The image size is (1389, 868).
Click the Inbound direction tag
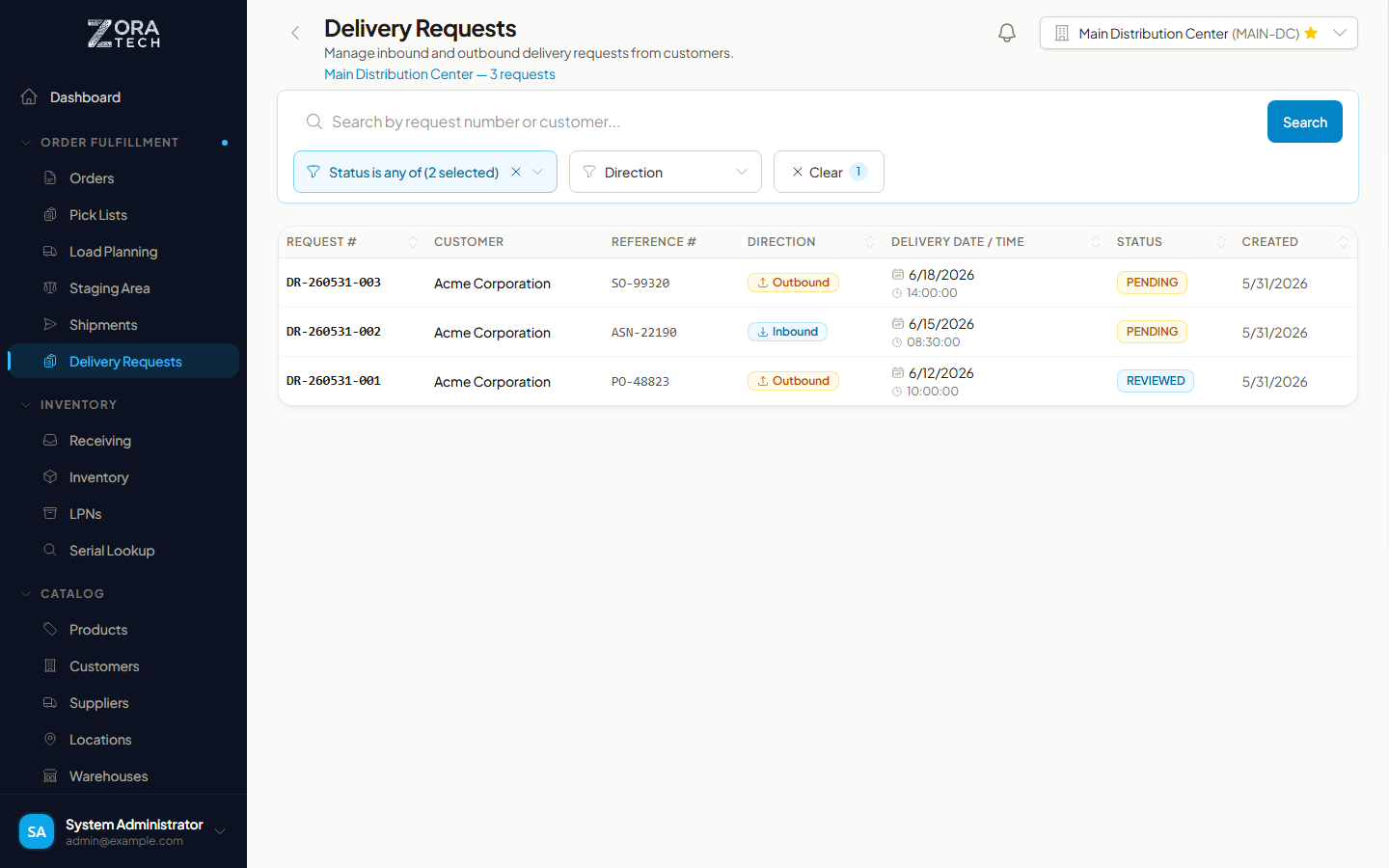(787, 332)
